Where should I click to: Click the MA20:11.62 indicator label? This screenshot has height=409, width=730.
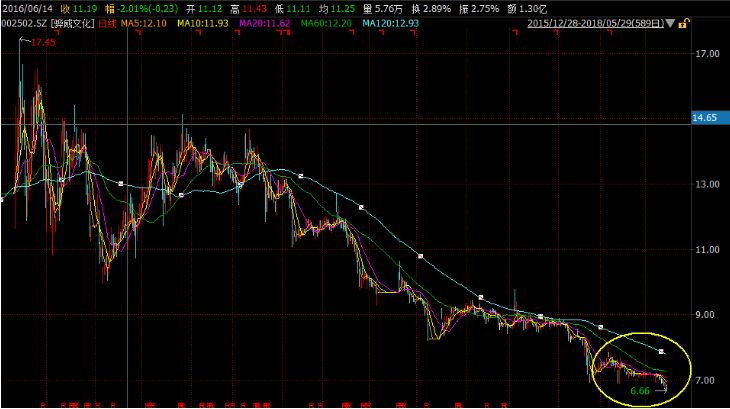pos(264,23)
